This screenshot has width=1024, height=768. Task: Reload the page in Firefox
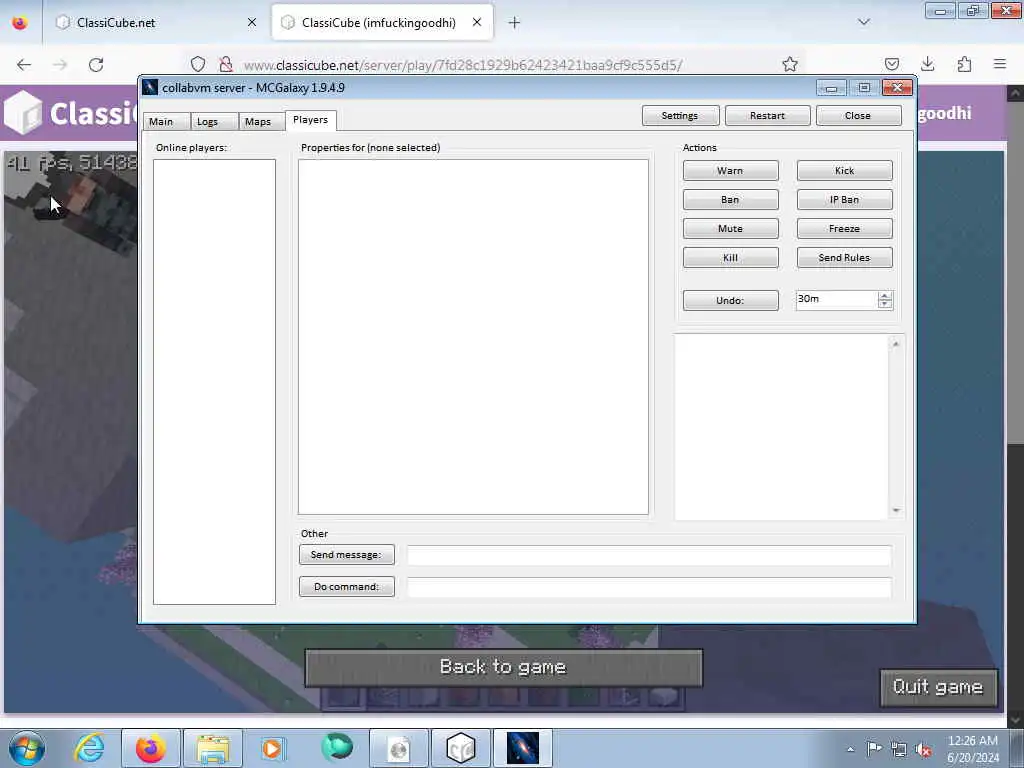click(96, 65)
